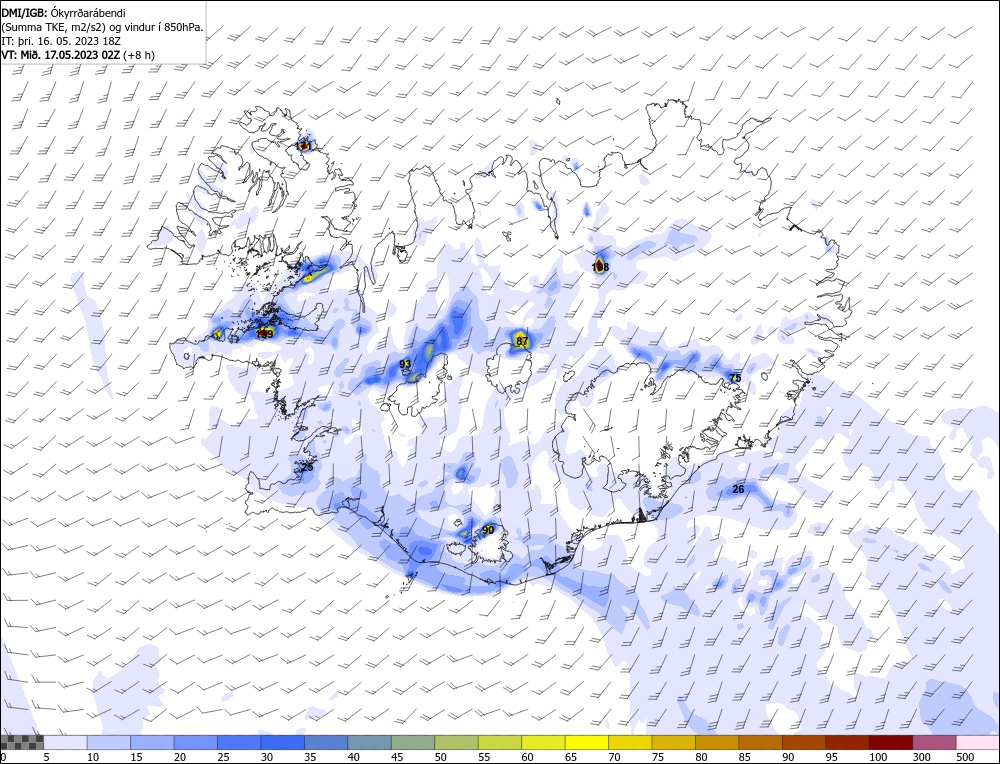Pick the blue legend swatch between 25 and 30
The height and width of the screenshot is (764, 1000).
(x=239, y=742)
